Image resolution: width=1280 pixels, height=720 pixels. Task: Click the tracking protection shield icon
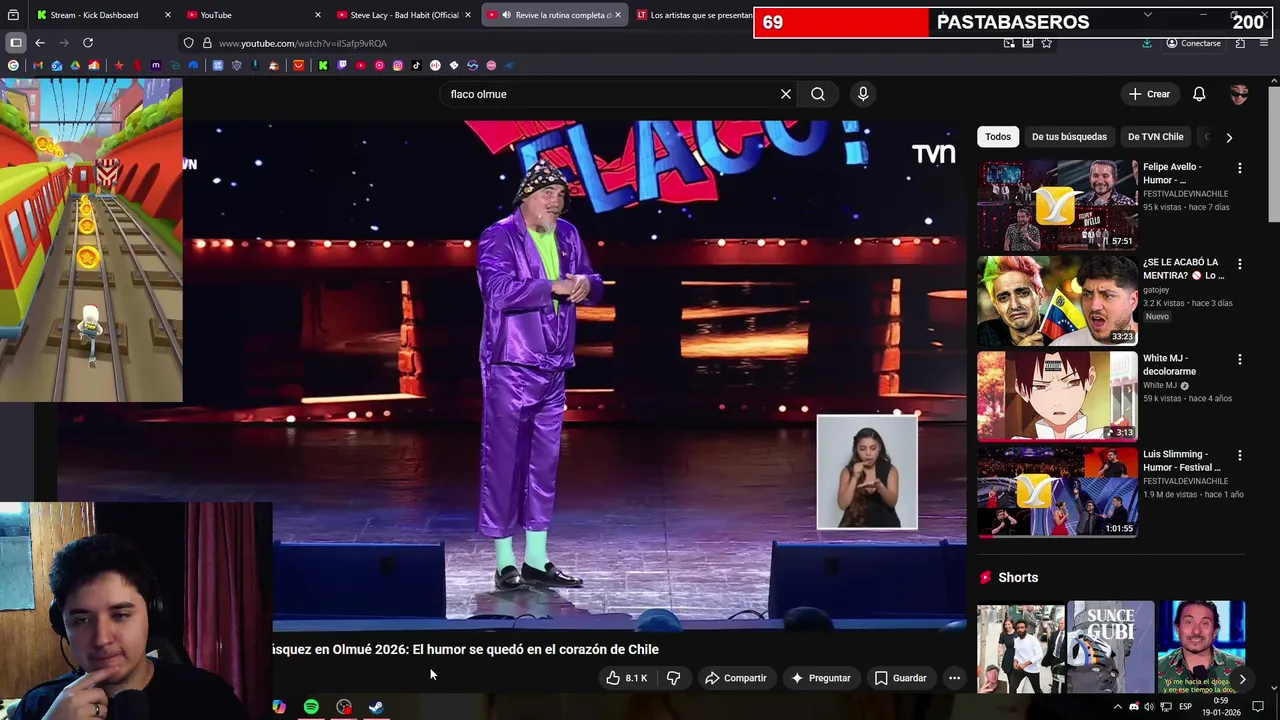188,43
